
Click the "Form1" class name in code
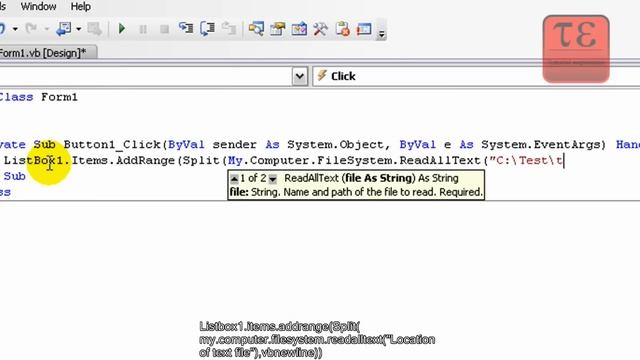(x=59, y=97)
